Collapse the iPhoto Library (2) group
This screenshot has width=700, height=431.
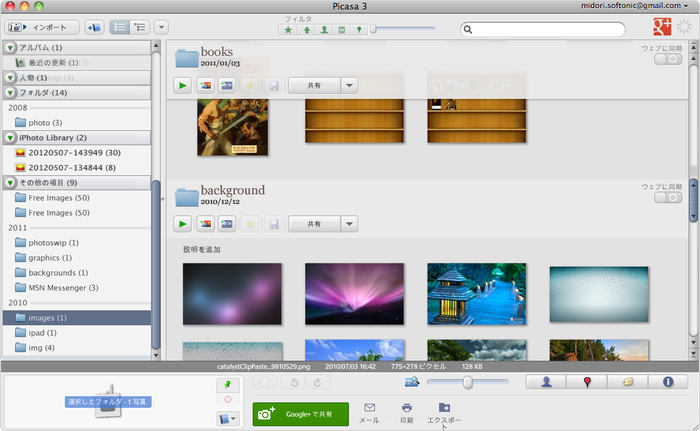(10, 138)
